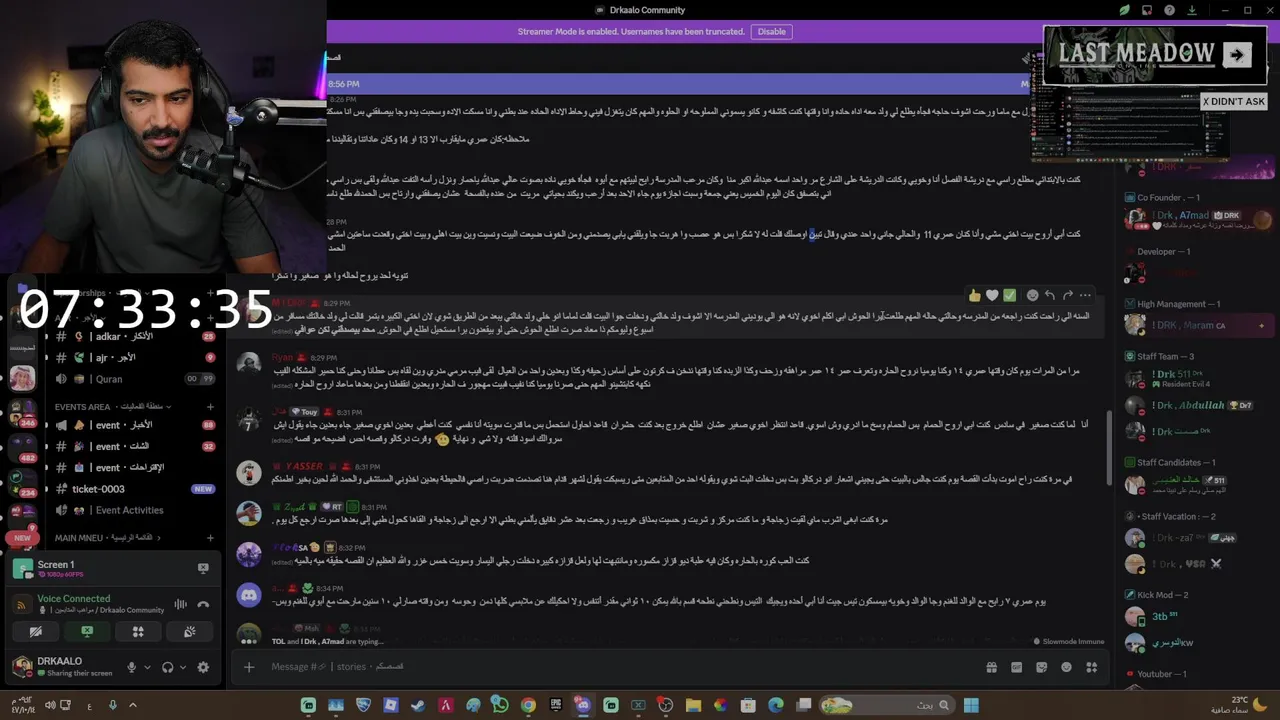The width and height of the screenshot is (1280, 720).
Task: Click the NEW unread indicator in server list
Action: pos(22,538)
